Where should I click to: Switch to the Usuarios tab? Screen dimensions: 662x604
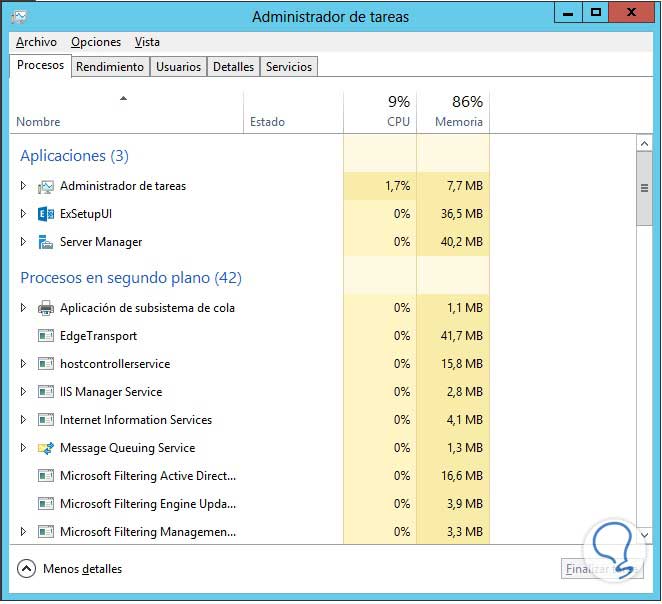[x=178, y=67]
